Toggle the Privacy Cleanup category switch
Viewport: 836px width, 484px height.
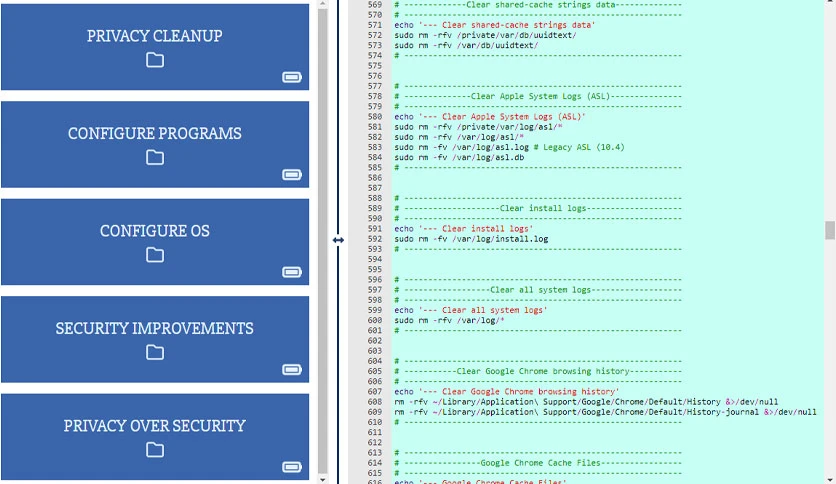coord(292,77)
